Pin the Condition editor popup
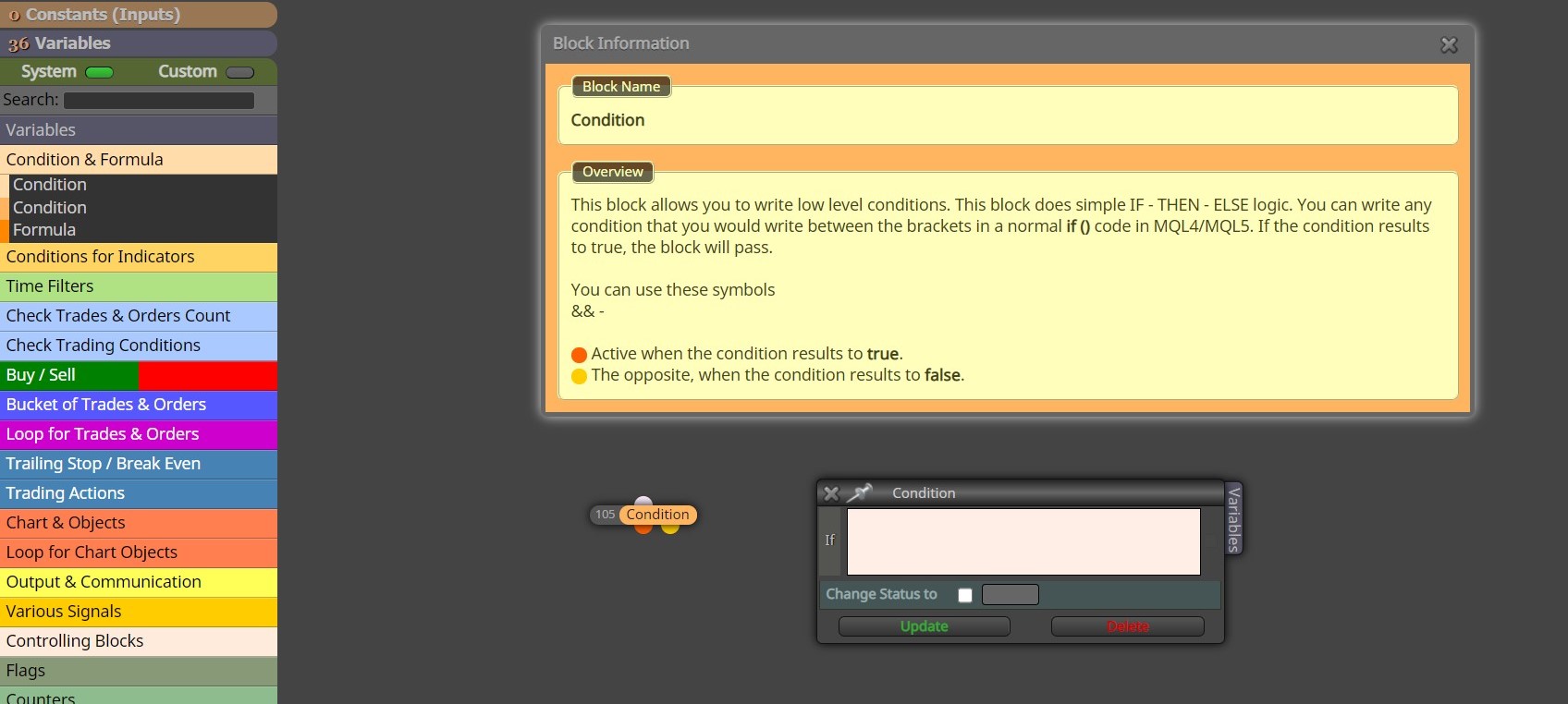 click(860, 492)
